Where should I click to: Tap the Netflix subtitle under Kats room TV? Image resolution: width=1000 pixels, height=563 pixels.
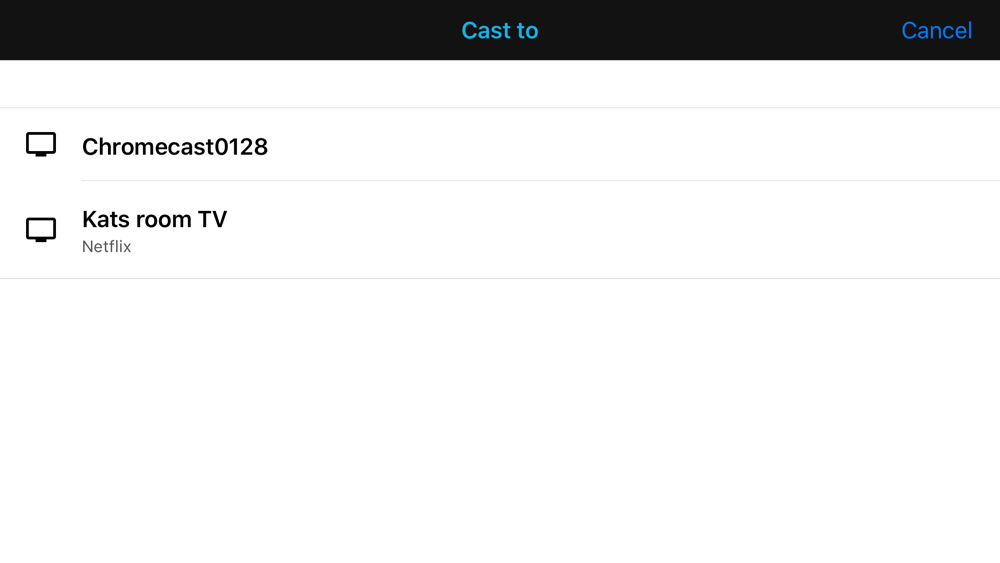[x=107, y=247]
